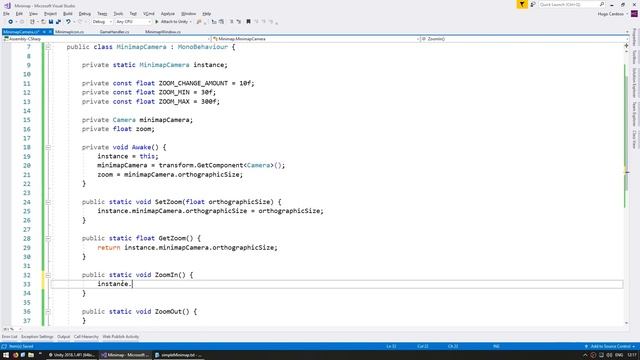The width and height of the screenshot is (640, 360).
Task: Switch to the GameHandler.cs tab
Action: [x=114, y=31]
